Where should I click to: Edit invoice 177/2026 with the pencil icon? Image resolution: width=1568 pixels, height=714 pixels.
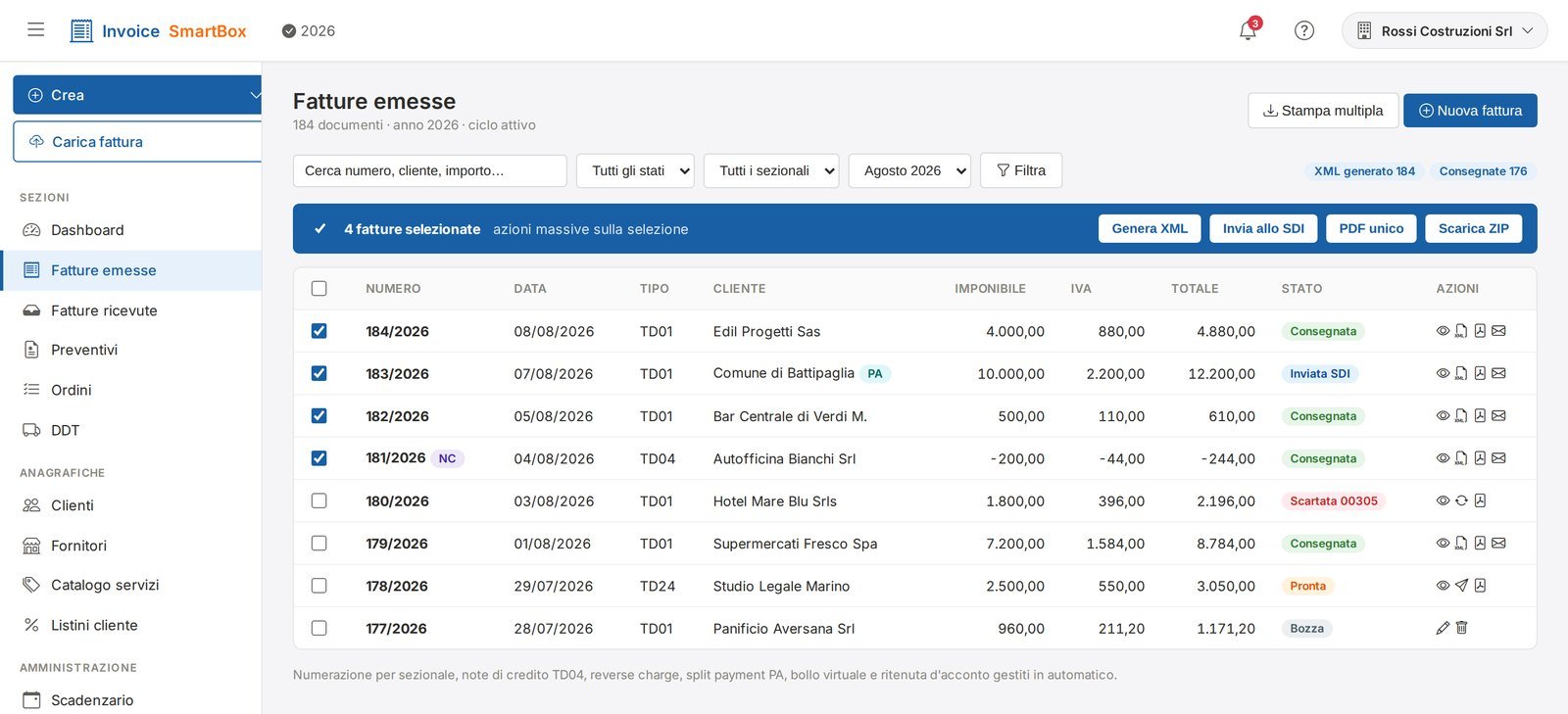(1443, 628)
